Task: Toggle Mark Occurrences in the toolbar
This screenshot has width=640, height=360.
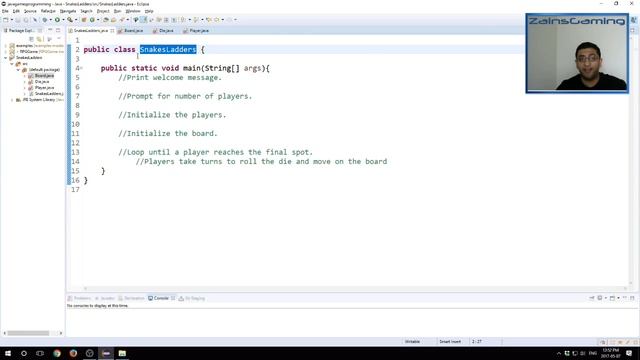Action: click(x=143, y=20)
